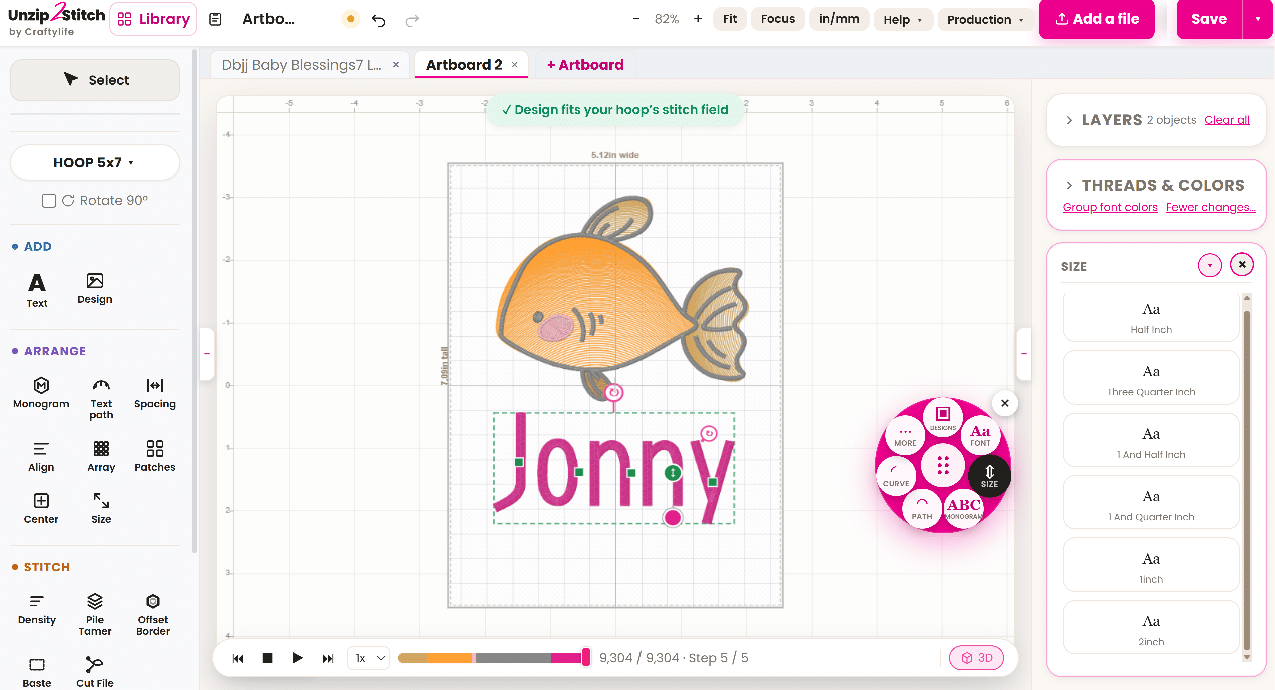Open the Size tool in sidebar
The image size is (1275, 690).
[x=101, y=508]
